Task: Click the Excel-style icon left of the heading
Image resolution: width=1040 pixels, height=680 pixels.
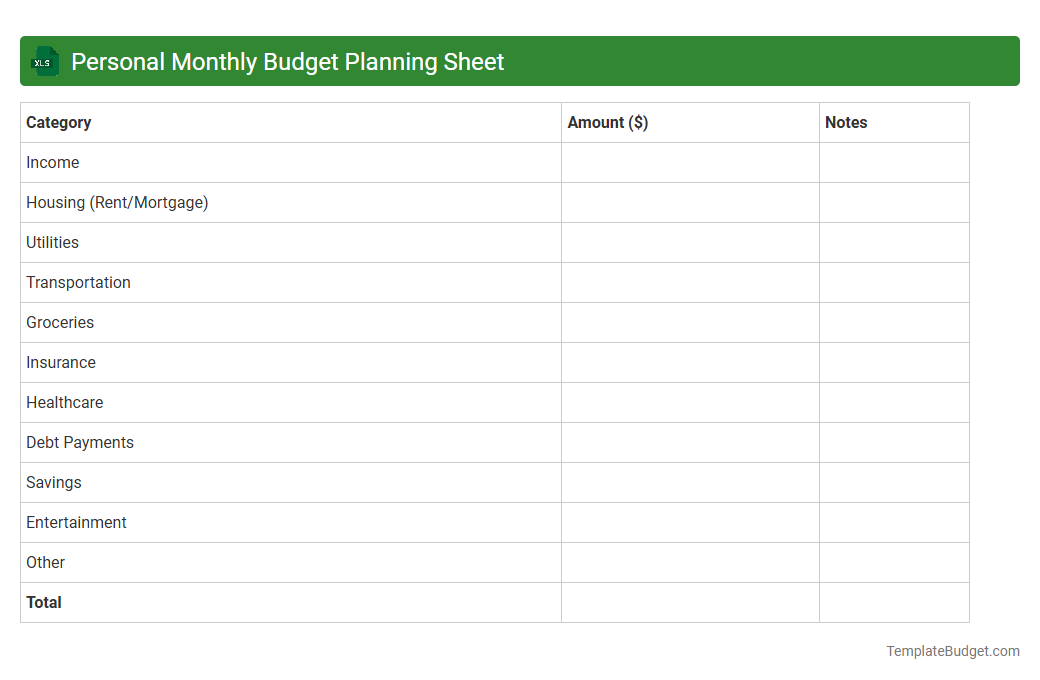Action: (x=44, y=61)
